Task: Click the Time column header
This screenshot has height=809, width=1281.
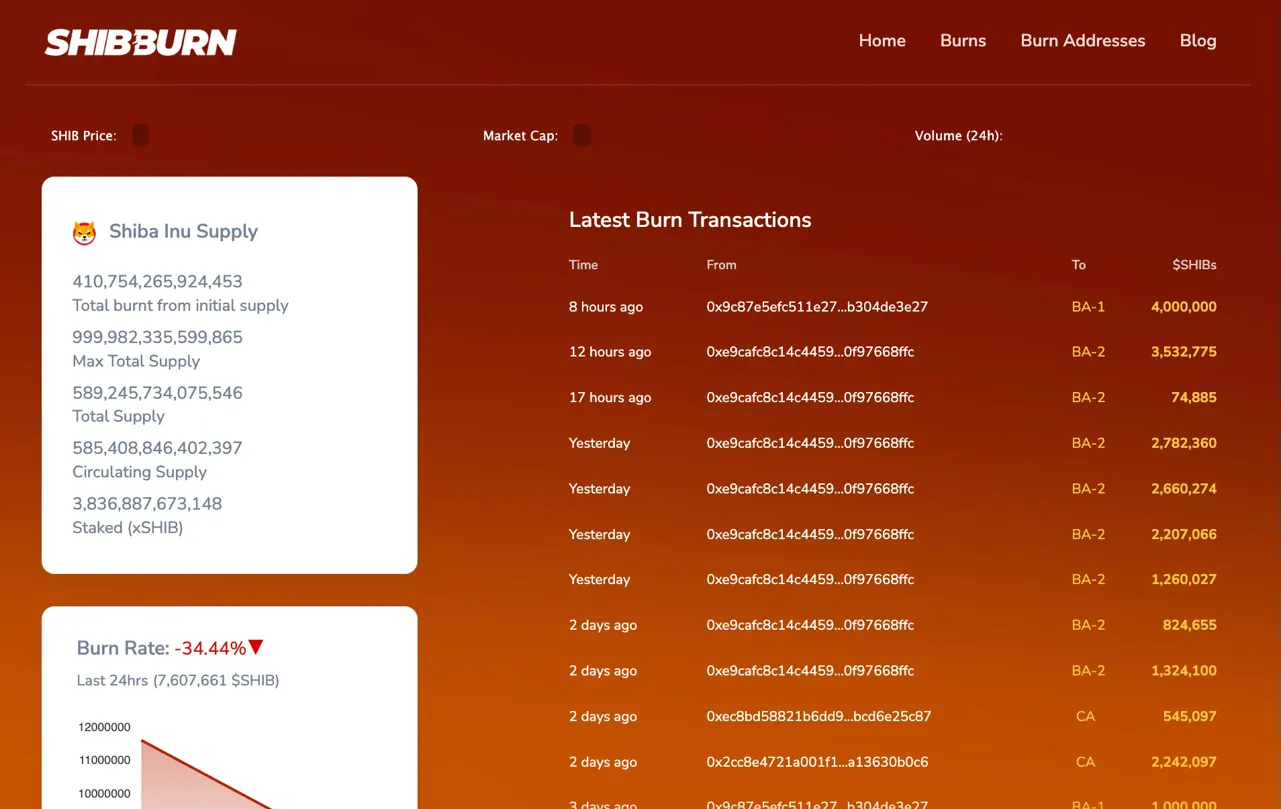Action: coord(583,265)
